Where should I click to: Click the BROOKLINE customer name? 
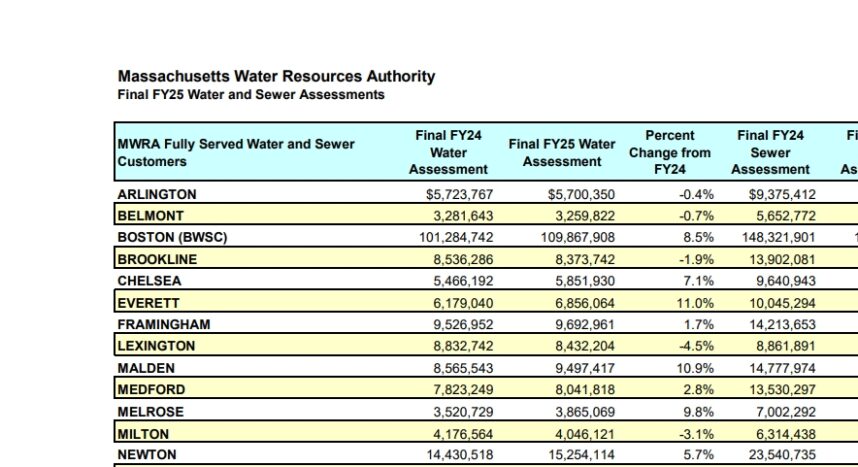click(157, 259)
